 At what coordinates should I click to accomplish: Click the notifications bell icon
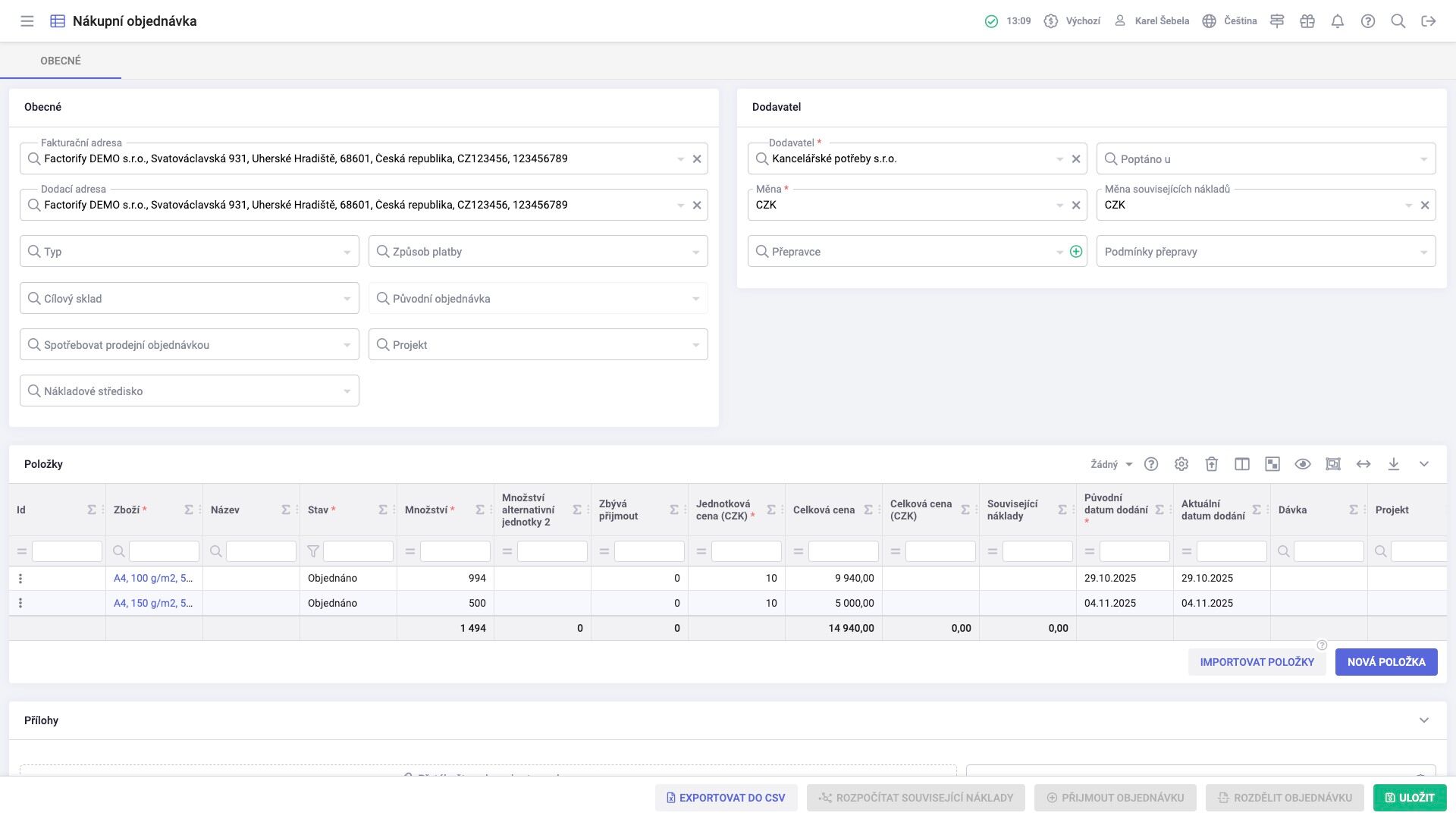coord(1337,21)
